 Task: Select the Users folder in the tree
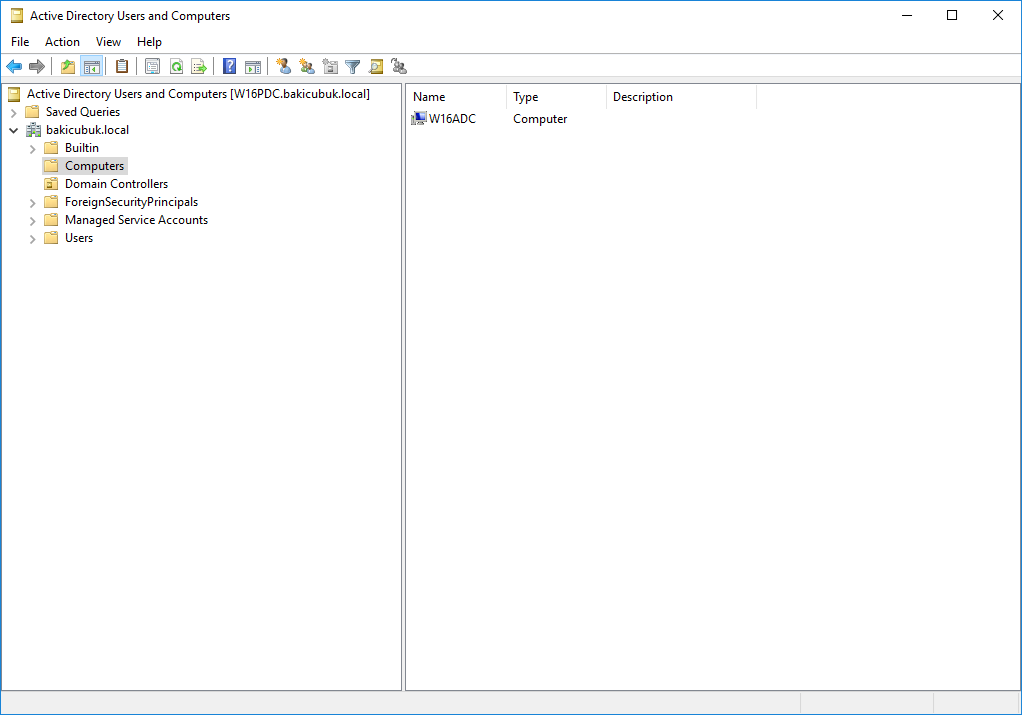(79, 238)
